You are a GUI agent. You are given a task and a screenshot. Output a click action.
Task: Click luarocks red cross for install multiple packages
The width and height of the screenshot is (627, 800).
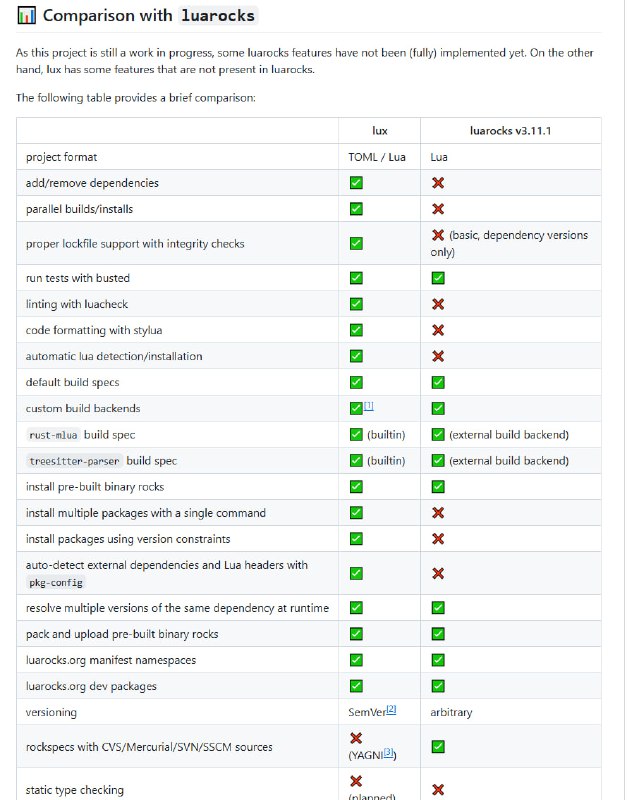(437, 513)
